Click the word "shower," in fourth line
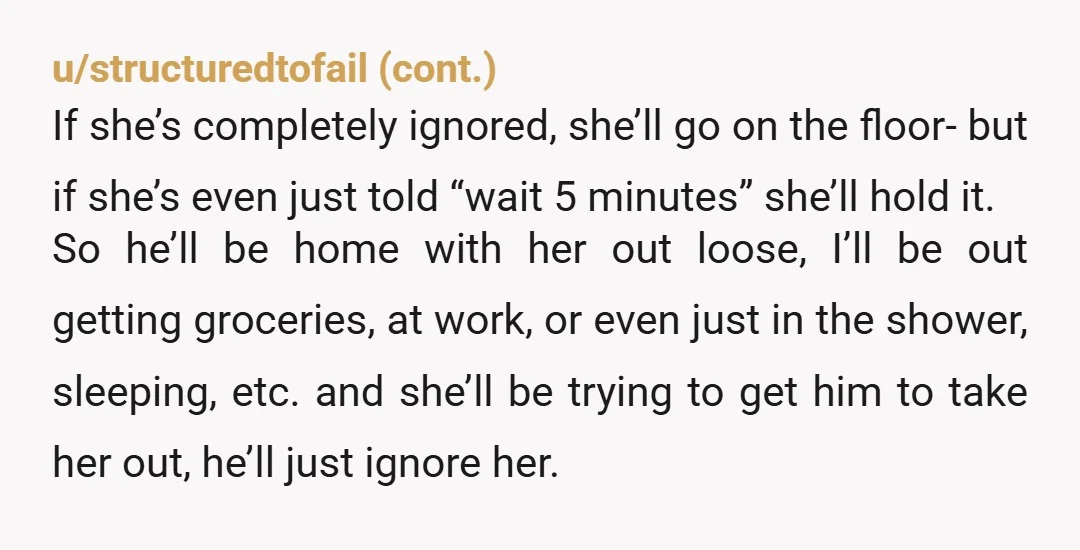1080x550 pixels. (957, 320)
